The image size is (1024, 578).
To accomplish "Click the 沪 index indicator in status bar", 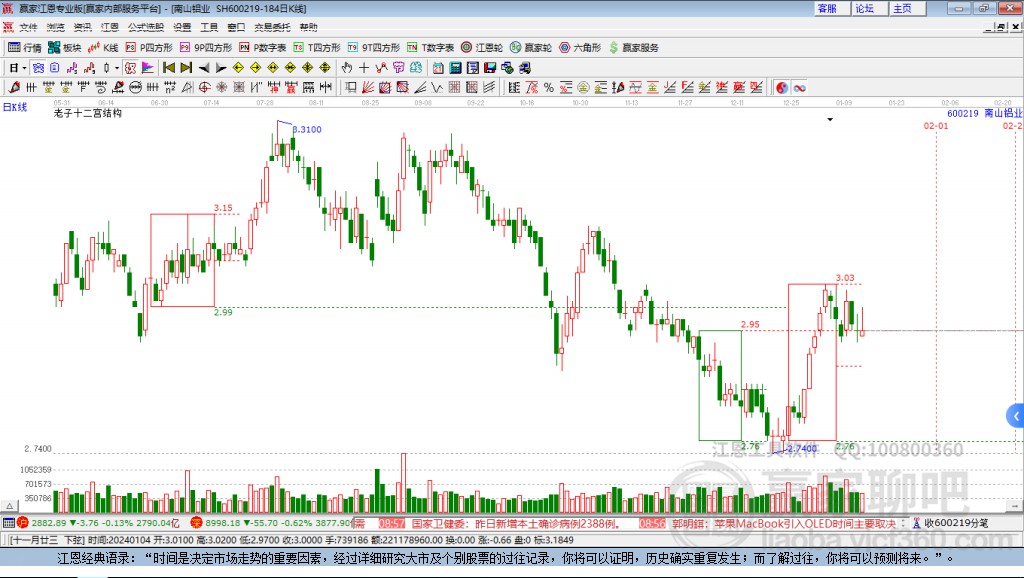I will [x=23, y=522].
